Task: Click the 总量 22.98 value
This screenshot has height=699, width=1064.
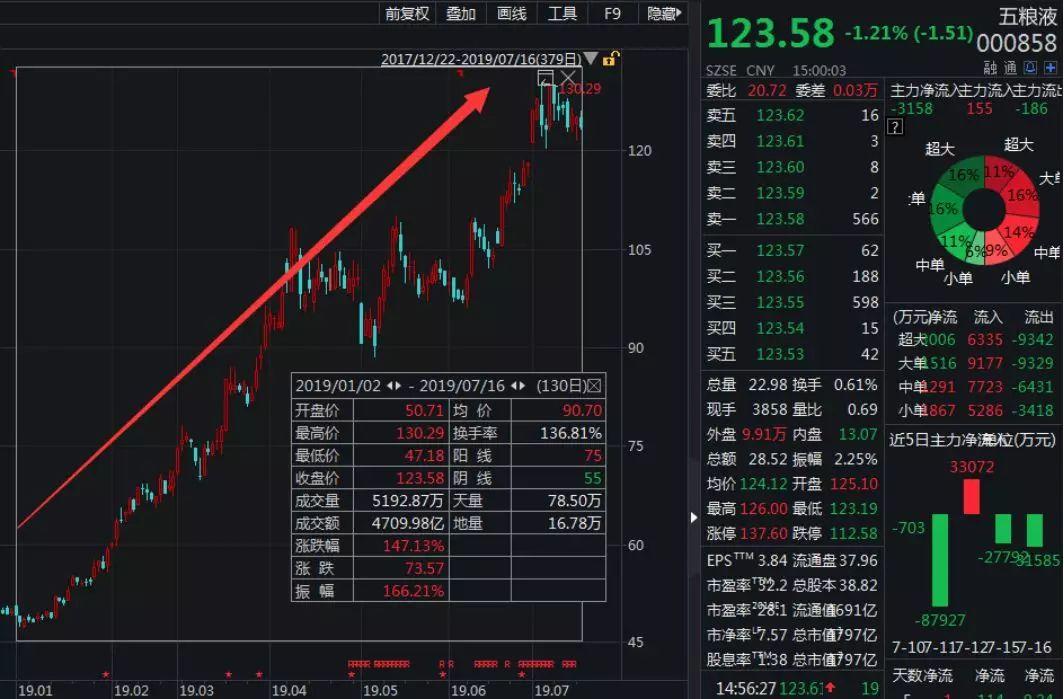Action: (x=767, y=385)
